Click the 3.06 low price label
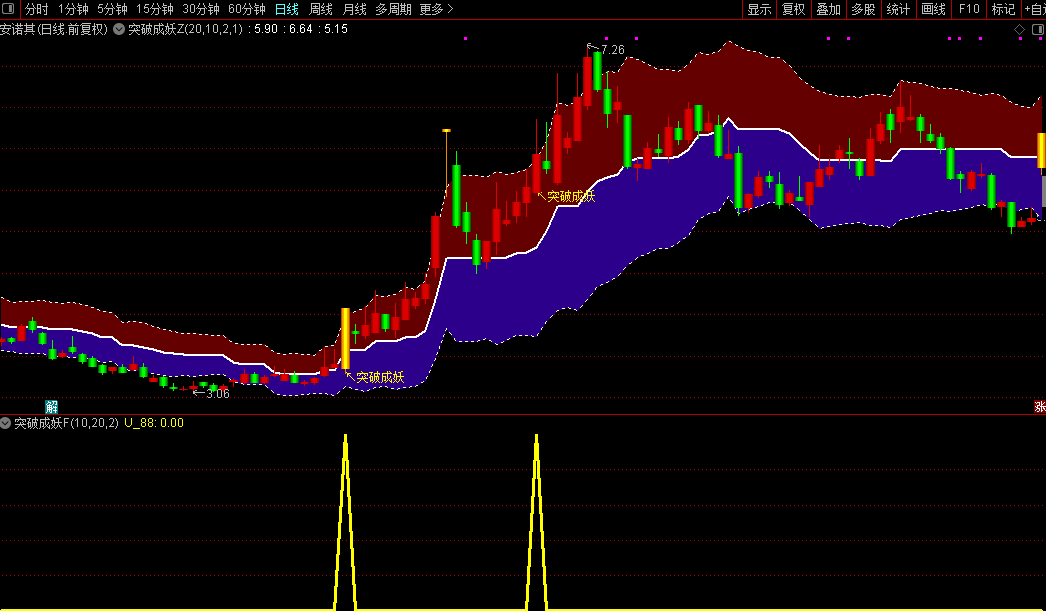Screen dimensions: 1046x611 pos(217,394)
